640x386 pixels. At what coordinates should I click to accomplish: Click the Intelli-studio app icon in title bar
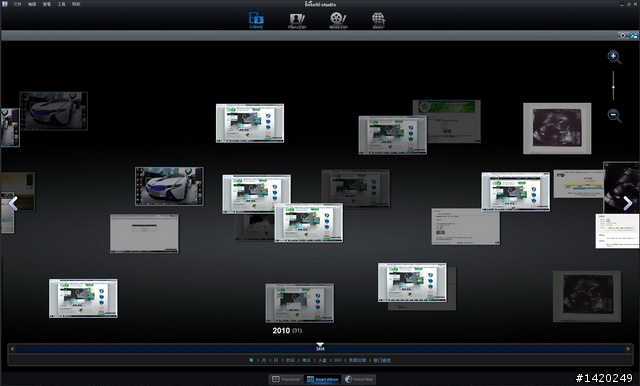(x=4, y=4)
